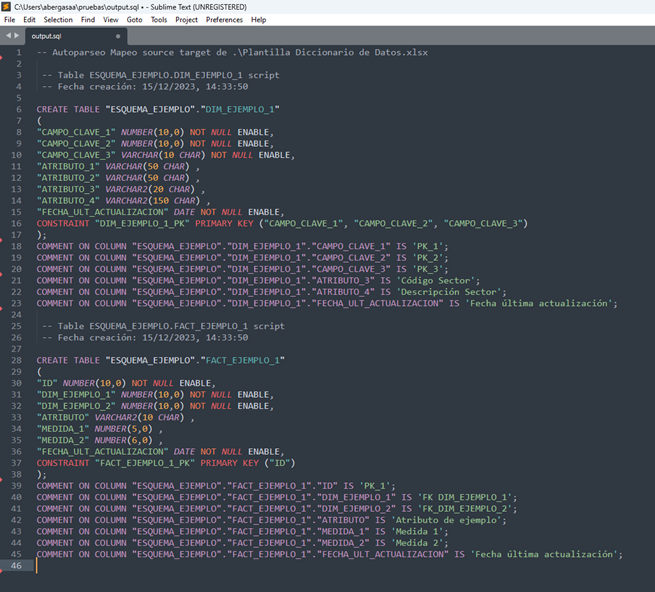Click line number 16 in the gutter
This screenshot has height=592, width=655.
tap(16, 224)
